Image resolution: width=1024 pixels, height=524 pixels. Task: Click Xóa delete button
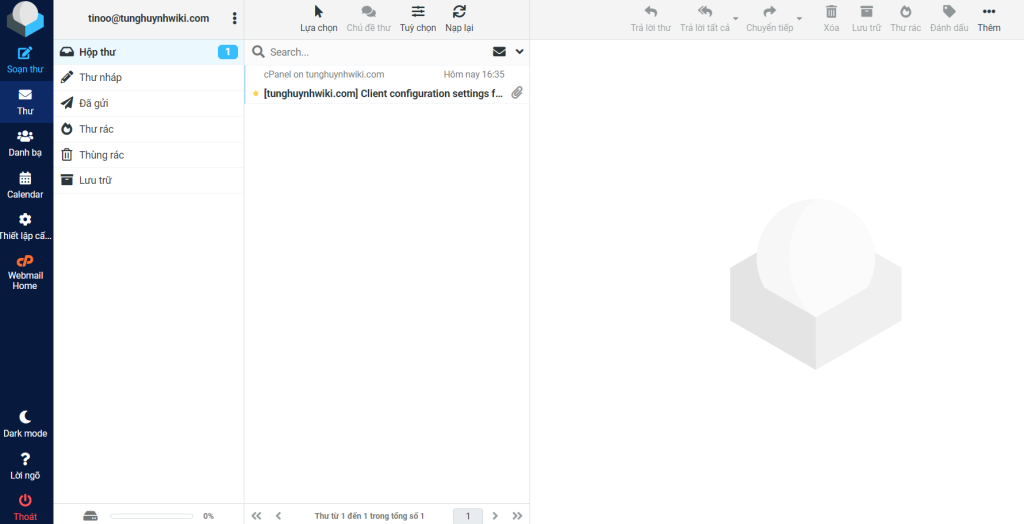click(831, 18)
